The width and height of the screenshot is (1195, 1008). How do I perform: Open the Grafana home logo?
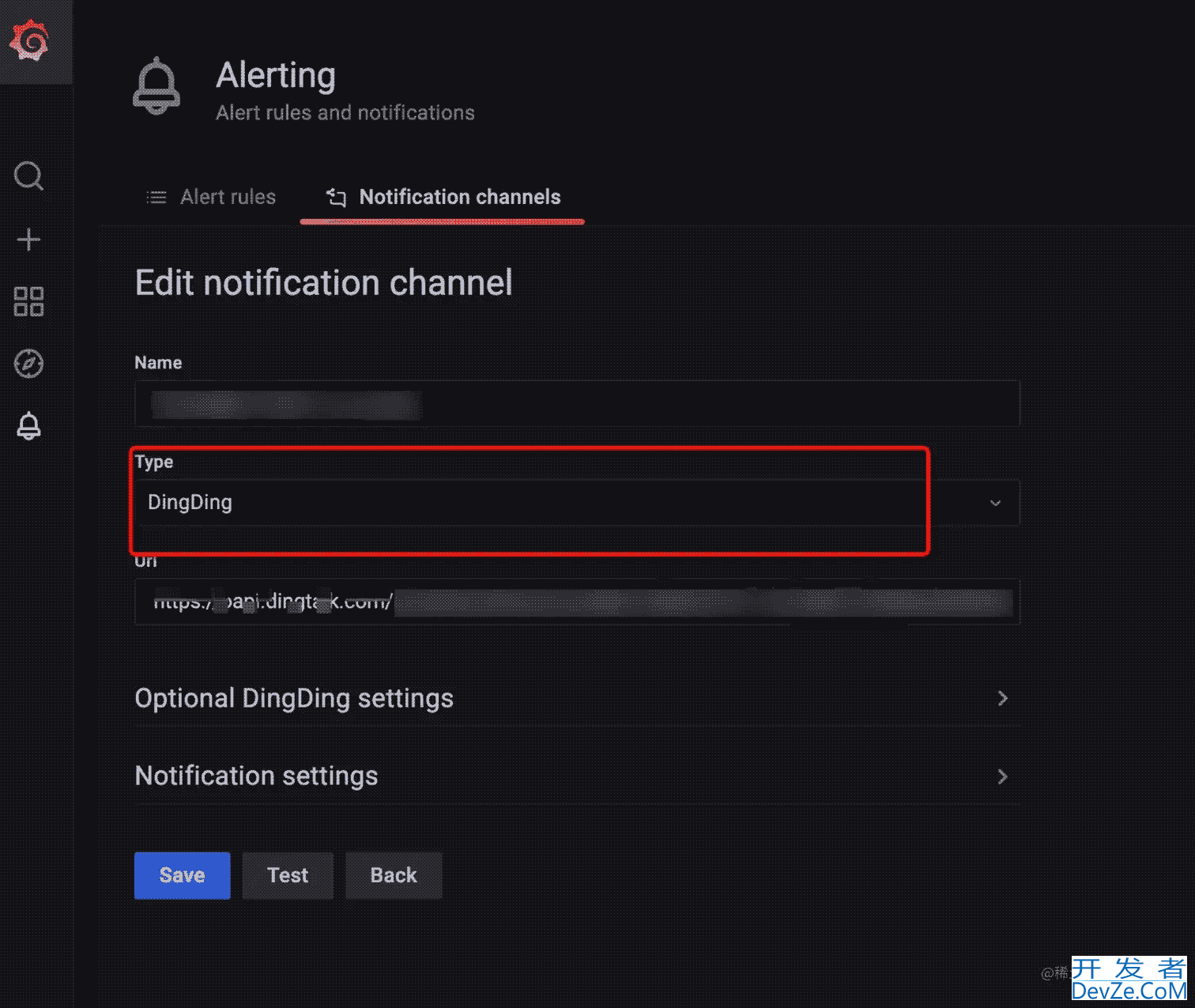coord(30,41)
